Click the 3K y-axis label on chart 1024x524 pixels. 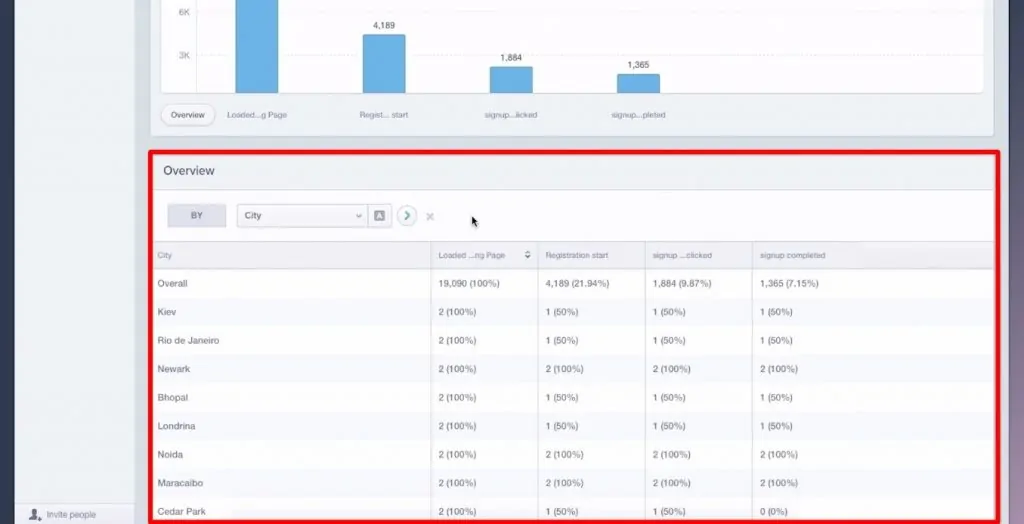[184, 56]
